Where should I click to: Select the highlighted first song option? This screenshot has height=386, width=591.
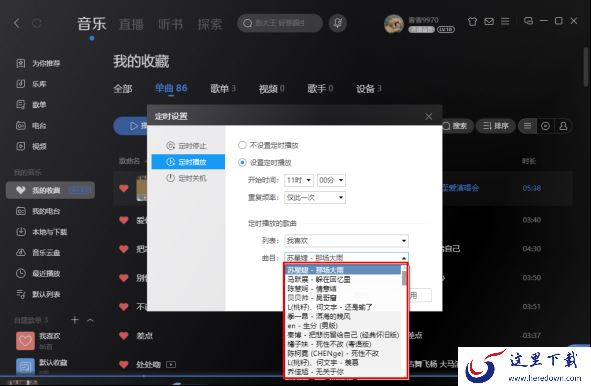pyautogui.click(x=343, y=270)
